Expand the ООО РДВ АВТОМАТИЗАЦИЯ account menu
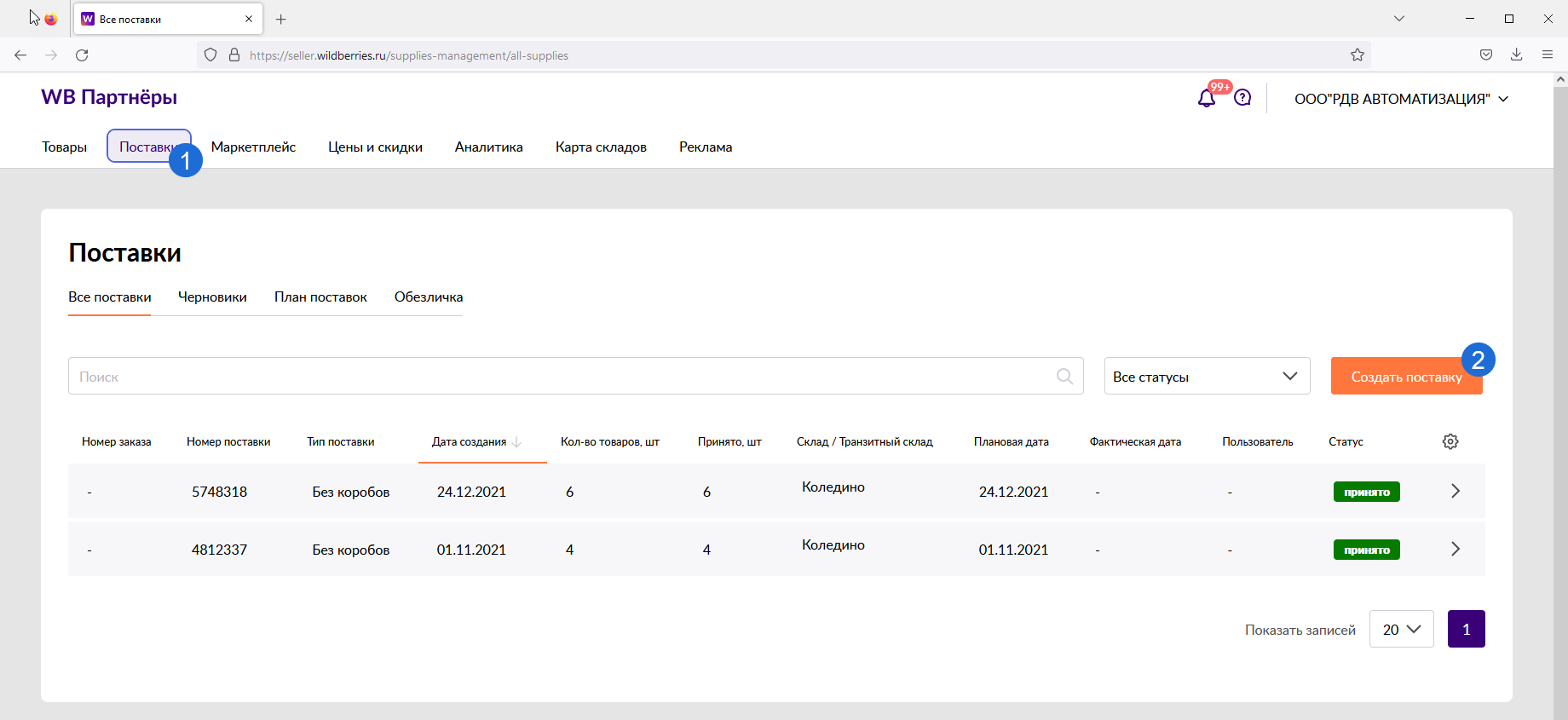 pyautogui.click(x=1401, y=99)
